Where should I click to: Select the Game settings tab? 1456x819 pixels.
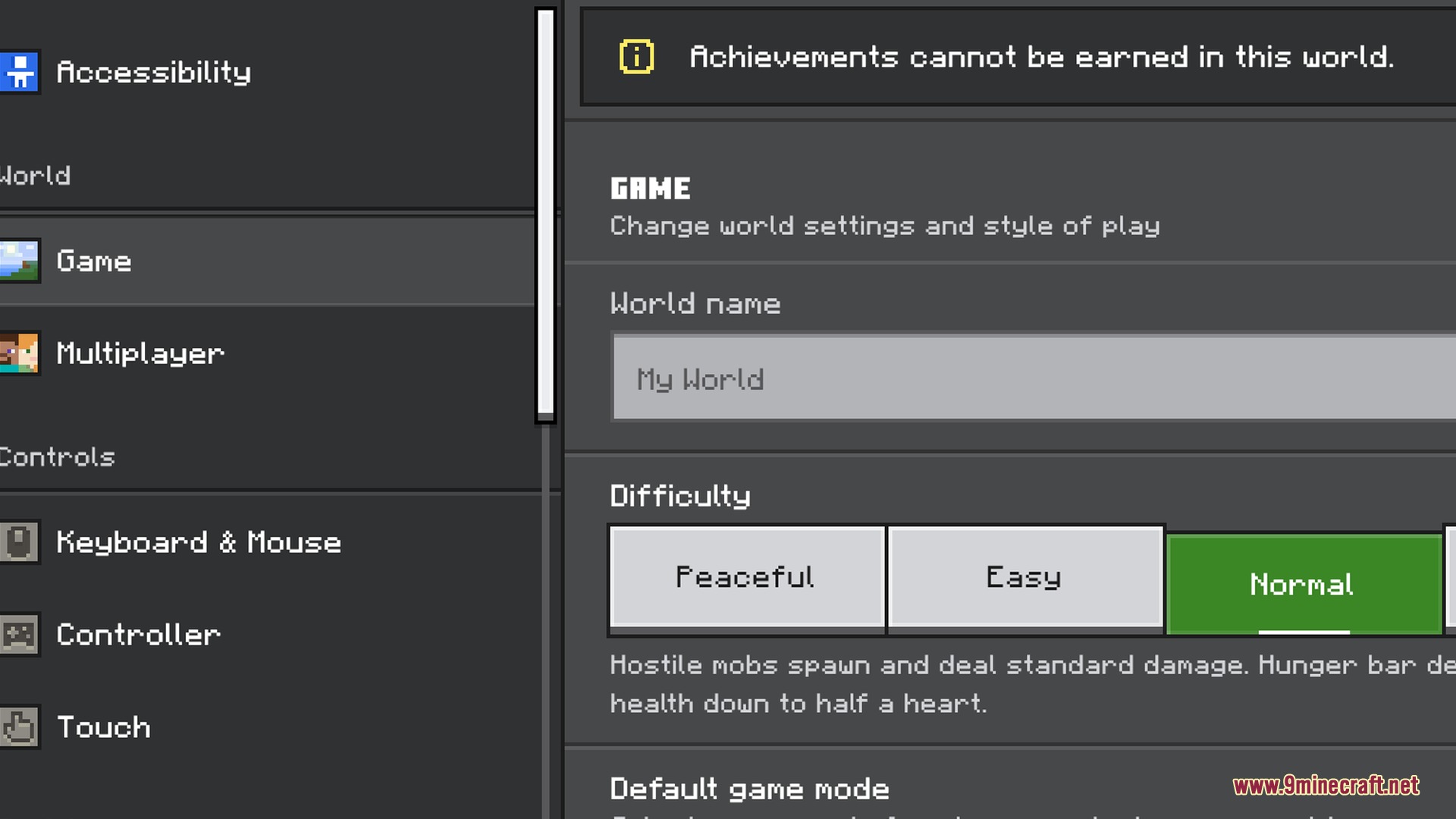tap(267, 261)
